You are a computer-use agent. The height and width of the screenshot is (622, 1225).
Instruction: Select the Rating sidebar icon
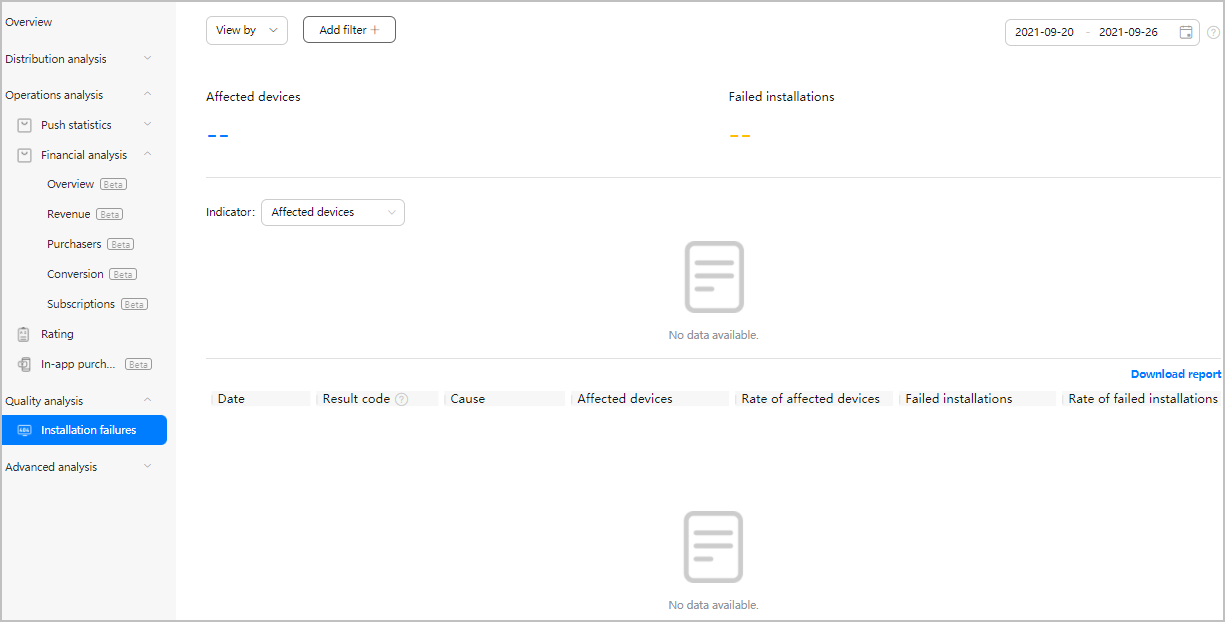click(23, 333)
